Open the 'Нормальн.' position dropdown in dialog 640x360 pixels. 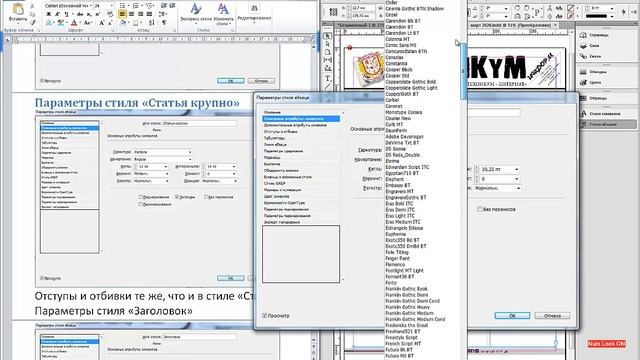[518, 189]
